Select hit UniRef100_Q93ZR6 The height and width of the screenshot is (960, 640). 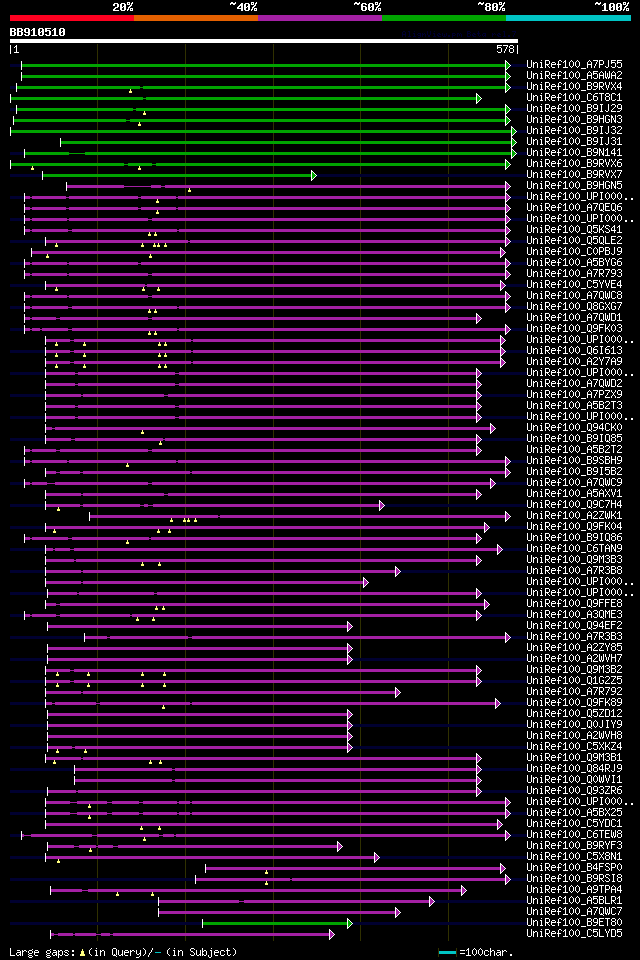(x=574, y=792)
